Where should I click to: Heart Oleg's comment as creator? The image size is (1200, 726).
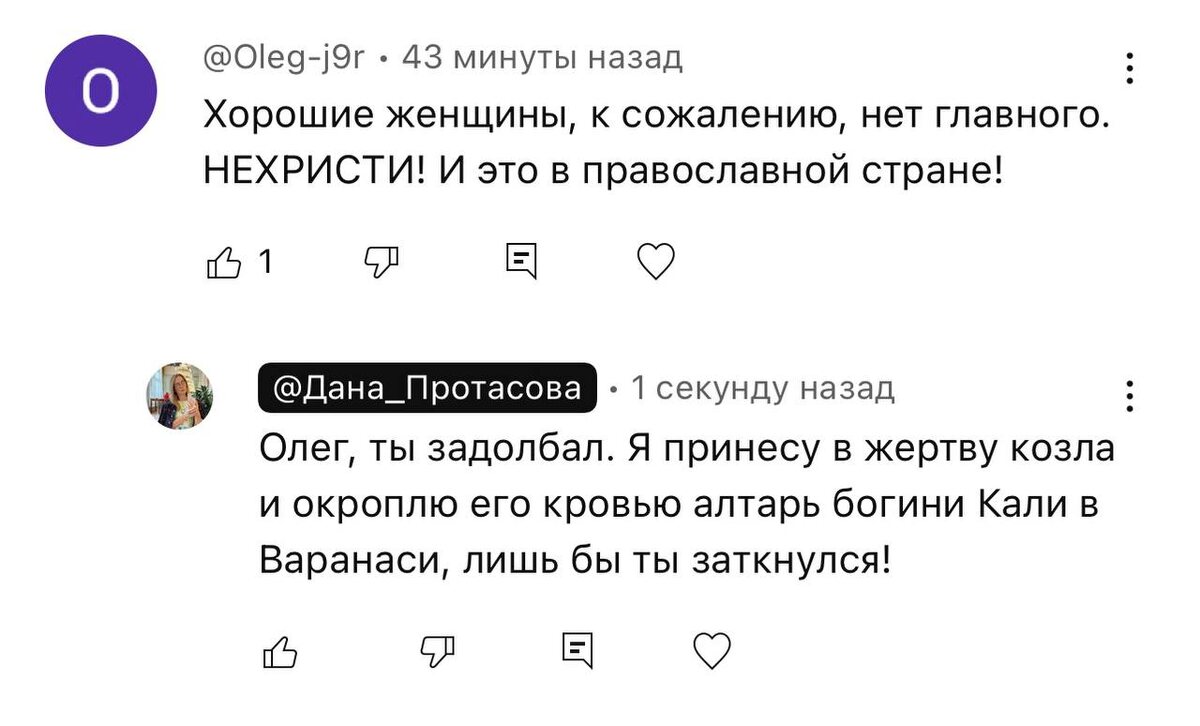pyautogui.click(x=656, y=262)
